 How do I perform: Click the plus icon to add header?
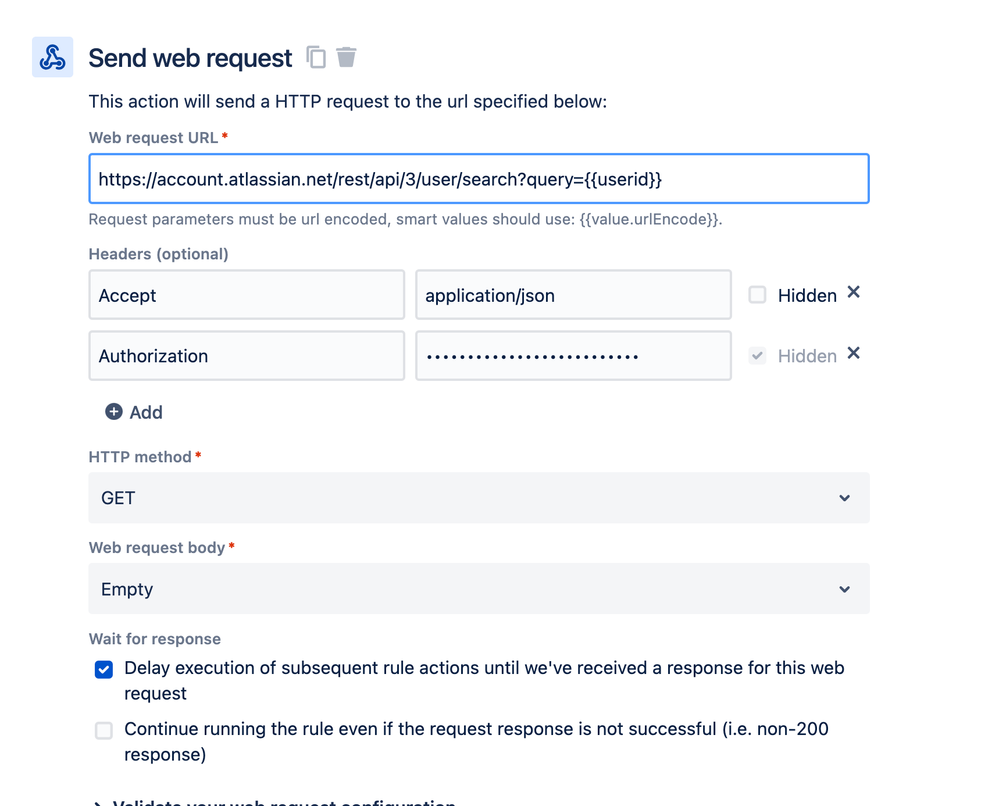114,412
